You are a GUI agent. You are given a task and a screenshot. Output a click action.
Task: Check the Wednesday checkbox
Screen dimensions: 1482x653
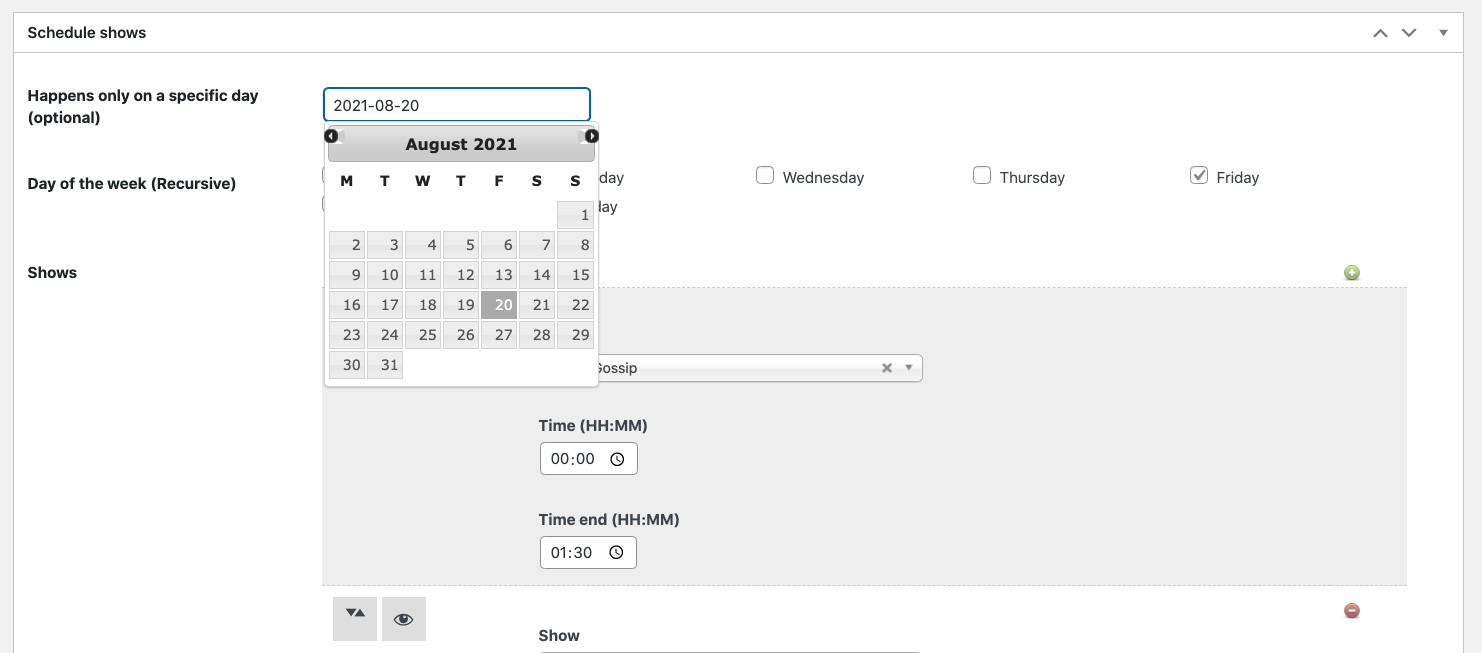coord(765,176)
